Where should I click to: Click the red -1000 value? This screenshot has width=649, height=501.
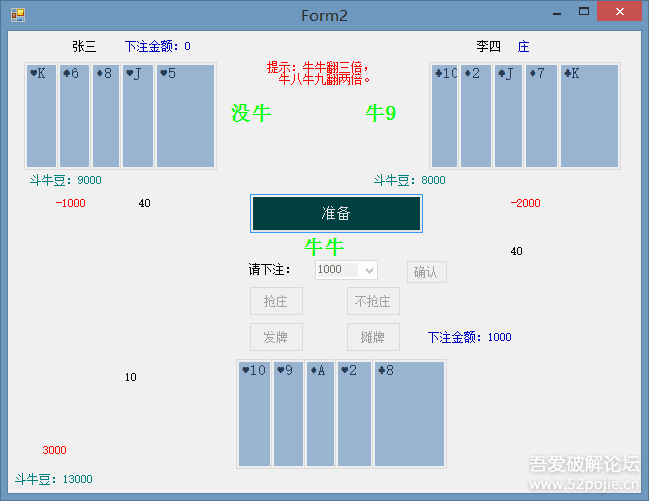[x=70, y=203]
